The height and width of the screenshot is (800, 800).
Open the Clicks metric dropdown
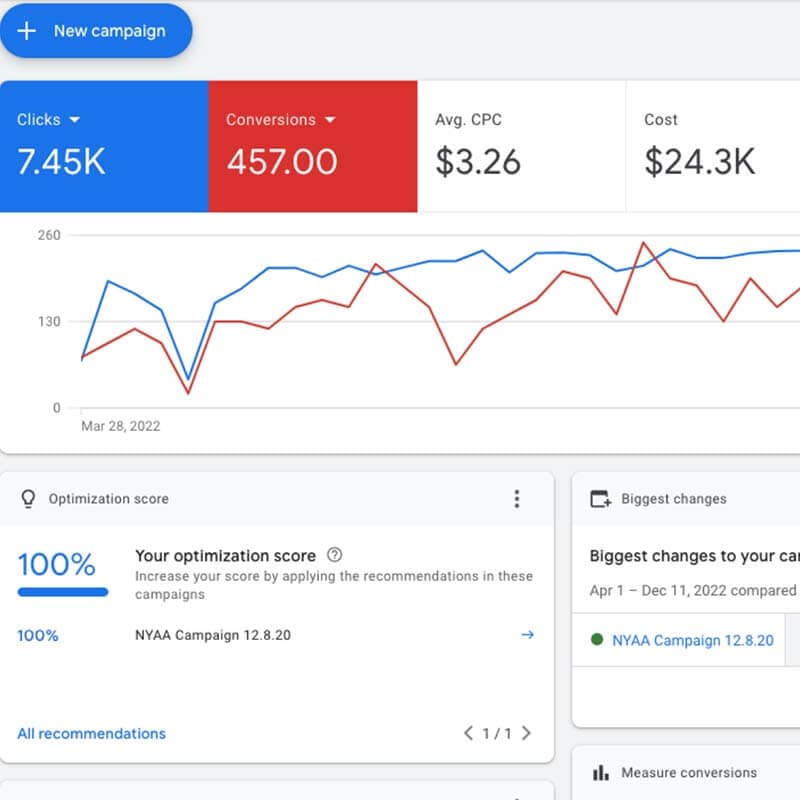(74, 120)
